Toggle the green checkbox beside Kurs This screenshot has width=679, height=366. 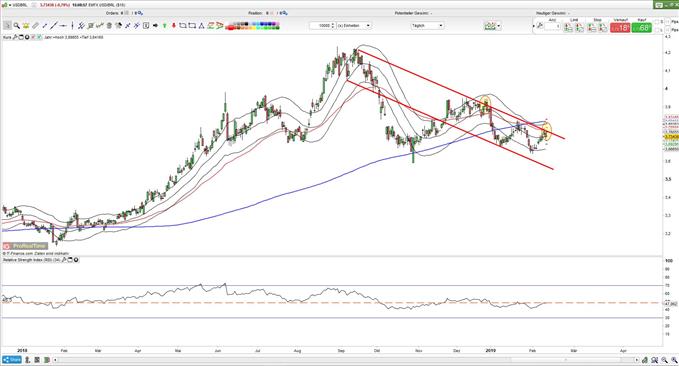pyautogui.click(x=39, y=37)
